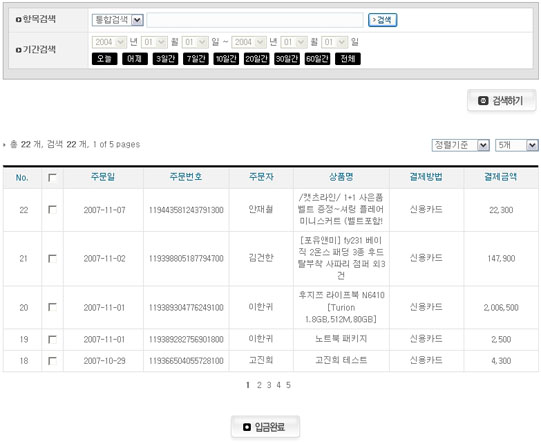Check the checkbox for order No. 18
541x442 pixels.
tap(52, 361)
